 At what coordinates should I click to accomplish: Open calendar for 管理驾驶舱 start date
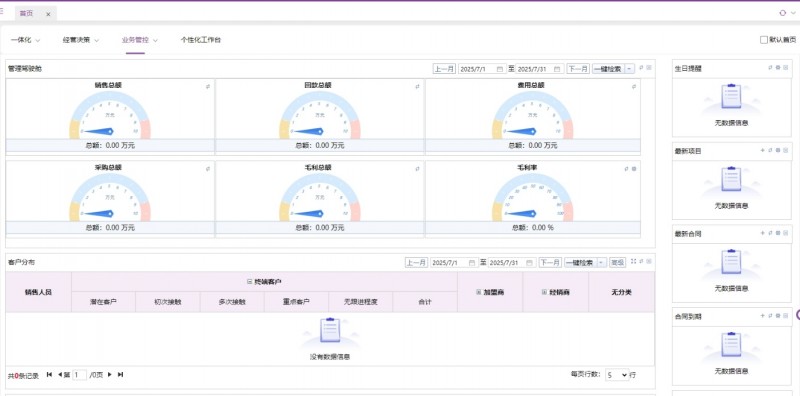[500, 69]
